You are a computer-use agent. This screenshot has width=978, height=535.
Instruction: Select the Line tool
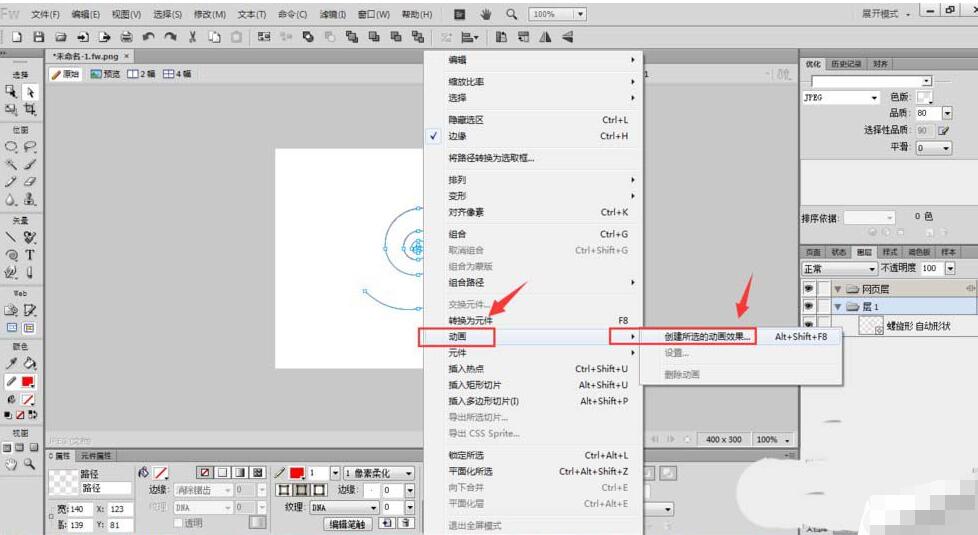click(x=11, y=237)
